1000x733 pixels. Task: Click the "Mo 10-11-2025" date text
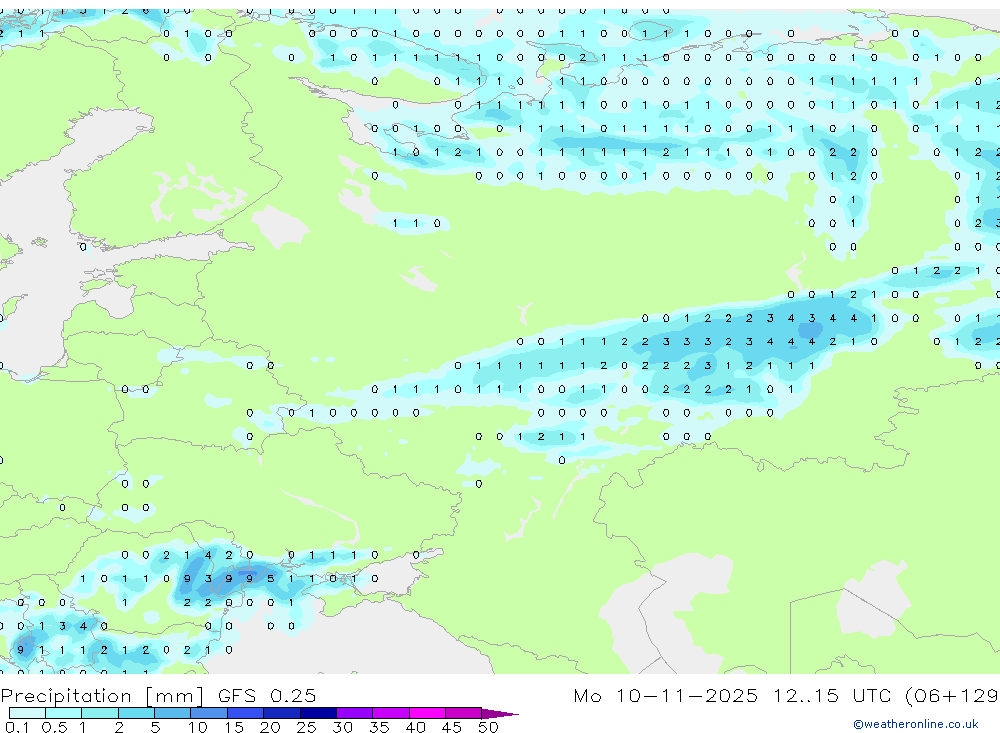666,696
